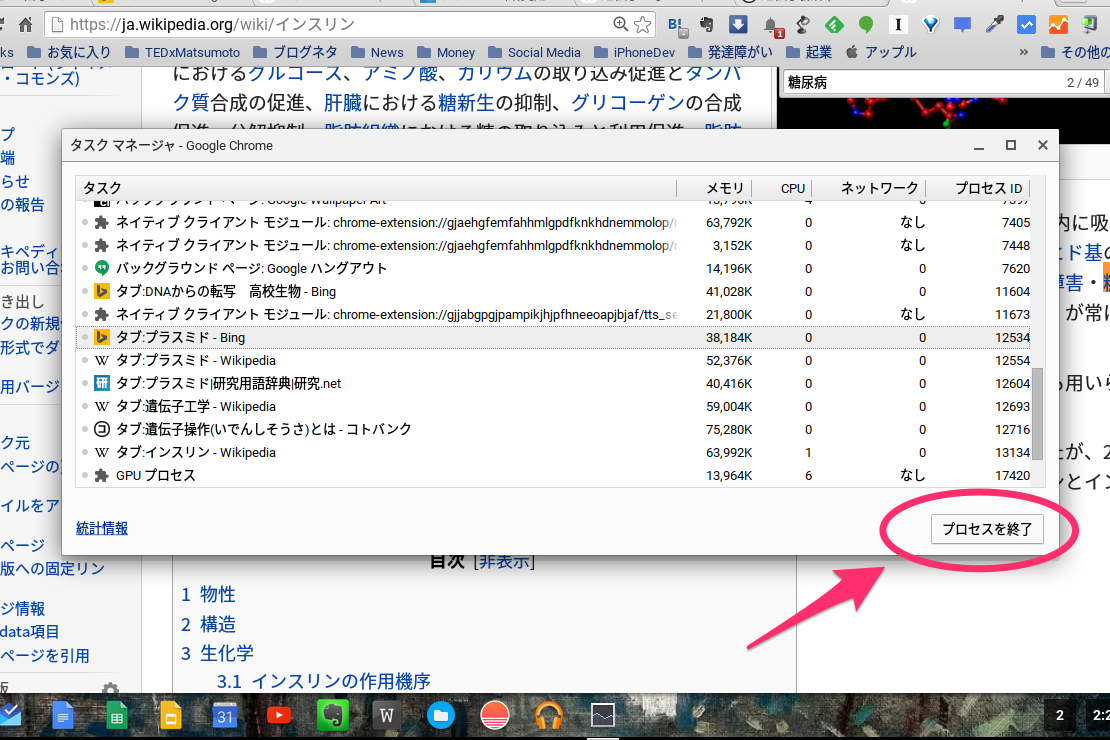Viewport: 1110px width, 740px height.
Task: Select the eyedropper color picker extension
Action: 995,25
